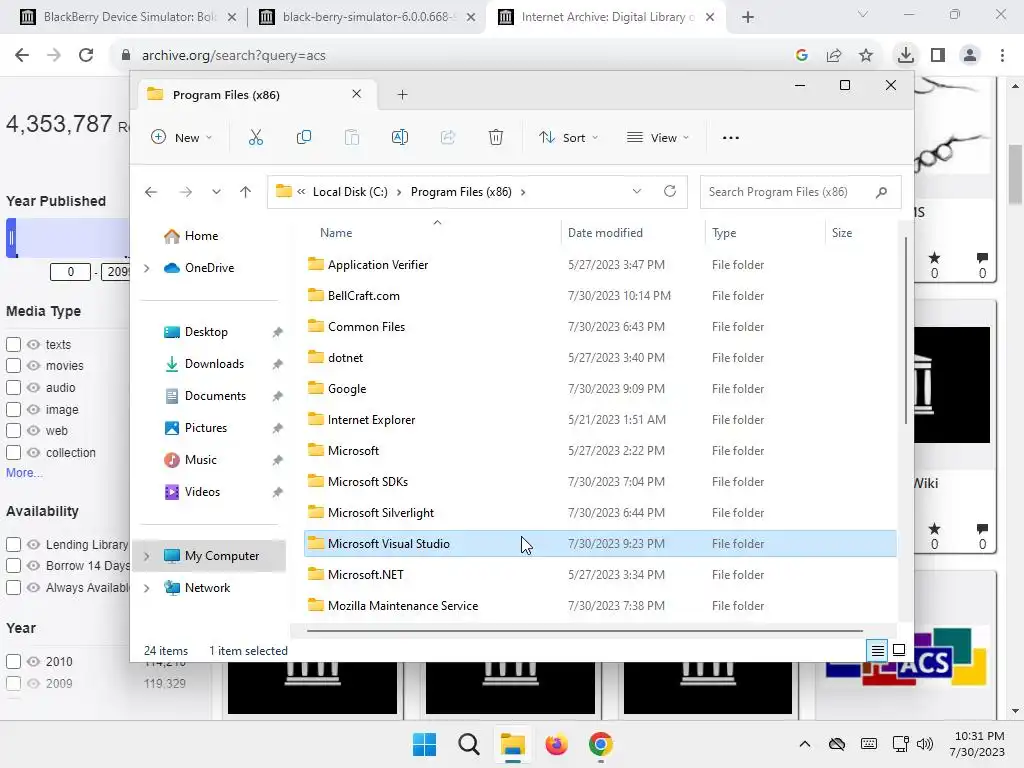Click the Size column header
The height and width of the screenshot is (768, 1024).
point(842,232)
